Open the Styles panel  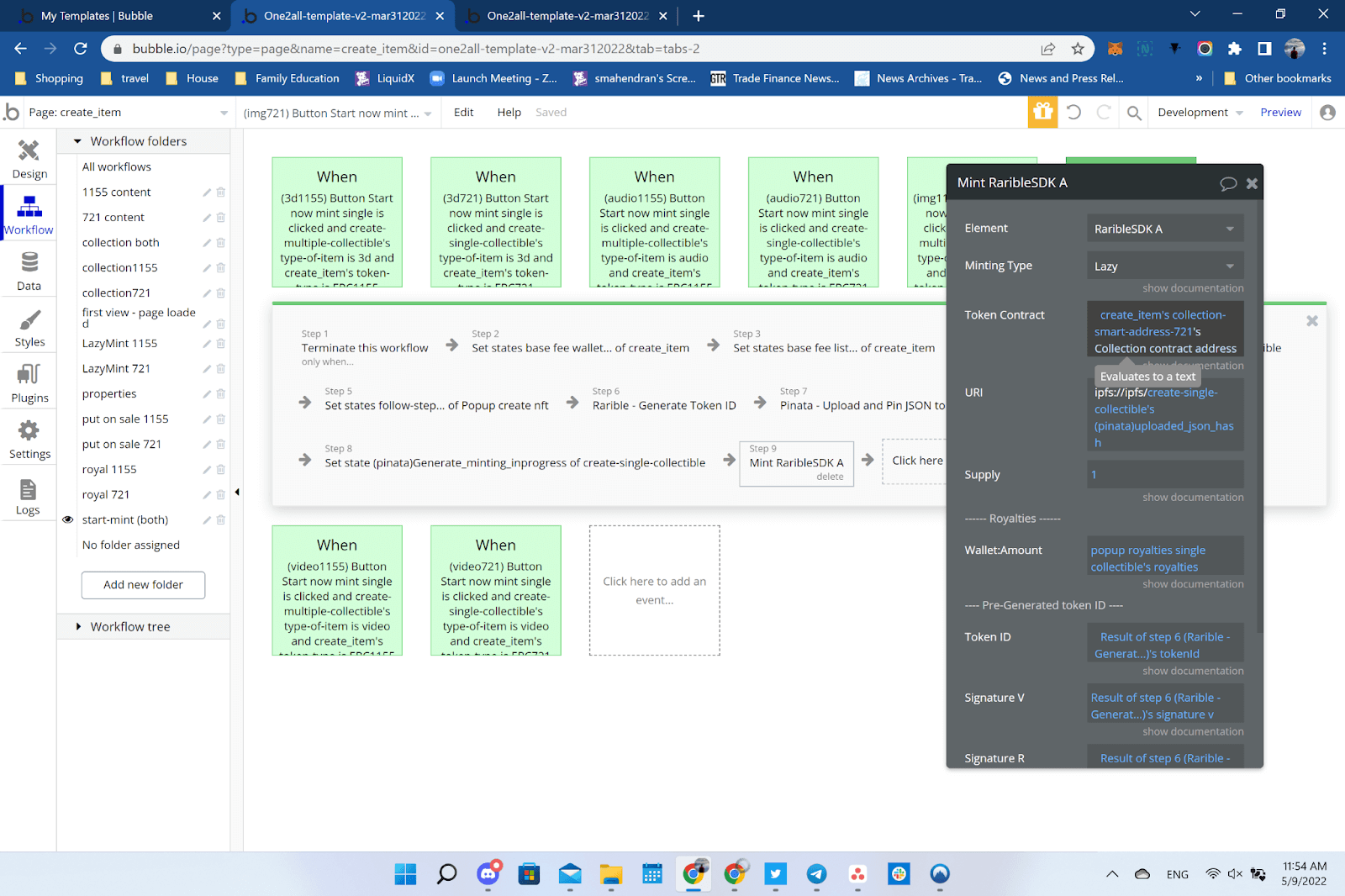[29, 326]
